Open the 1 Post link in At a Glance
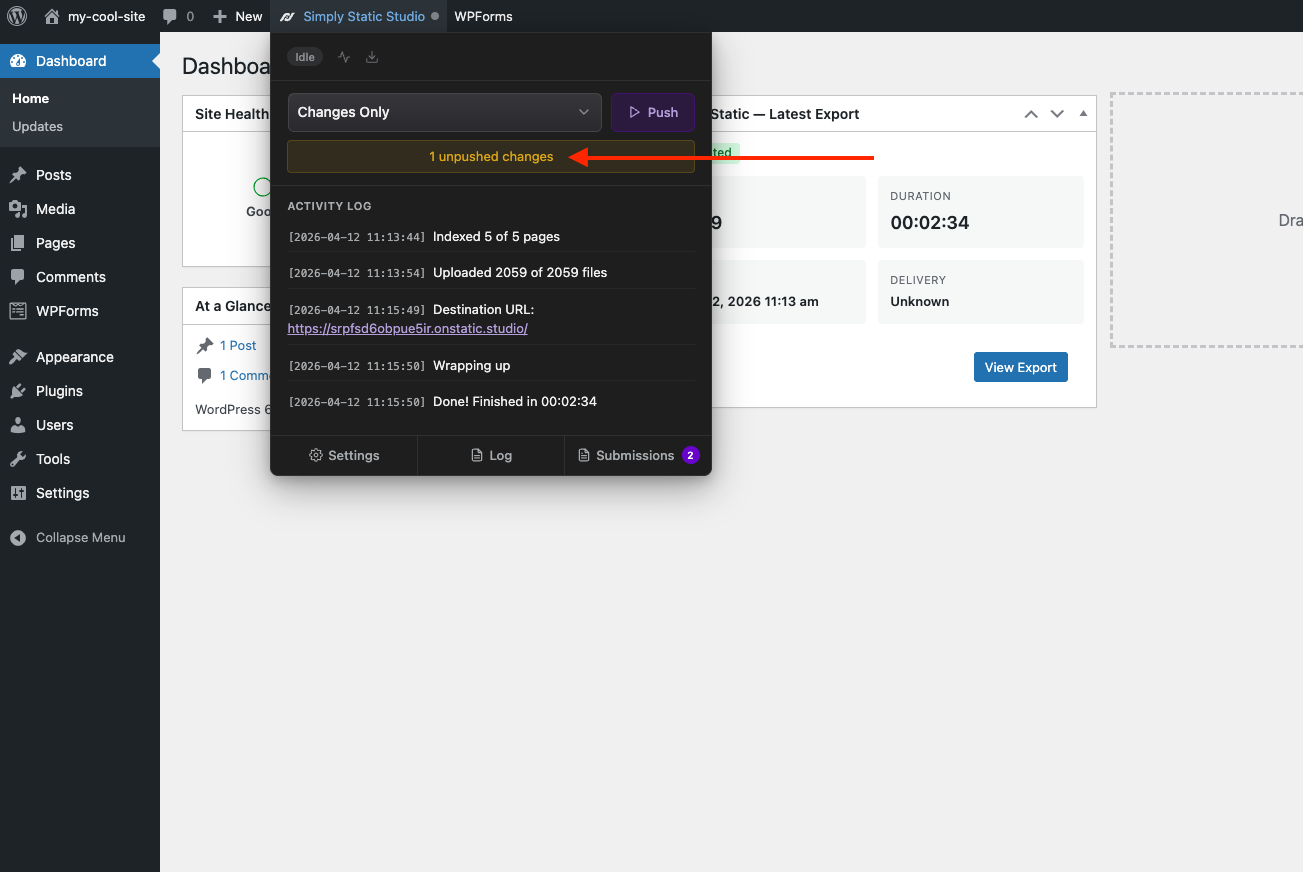 pyautogui.click(x=238, y=345)
